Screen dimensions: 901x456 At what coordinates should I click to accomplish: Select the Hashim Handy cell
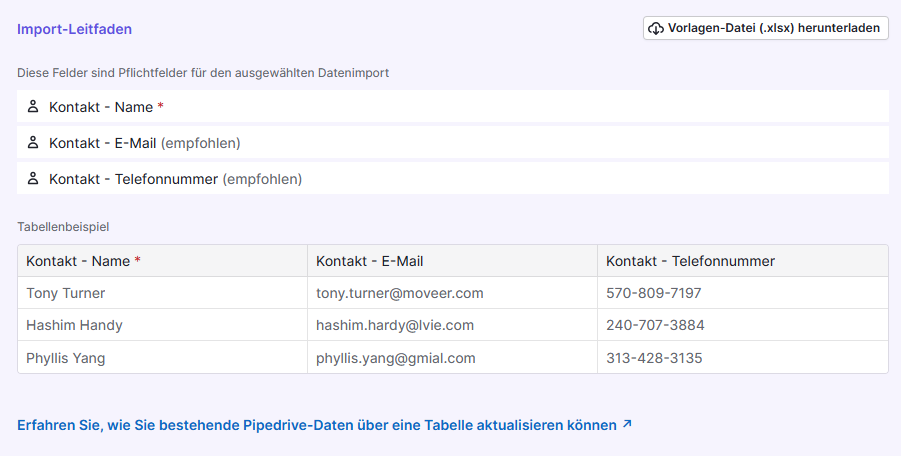click(x=74, y=325)
